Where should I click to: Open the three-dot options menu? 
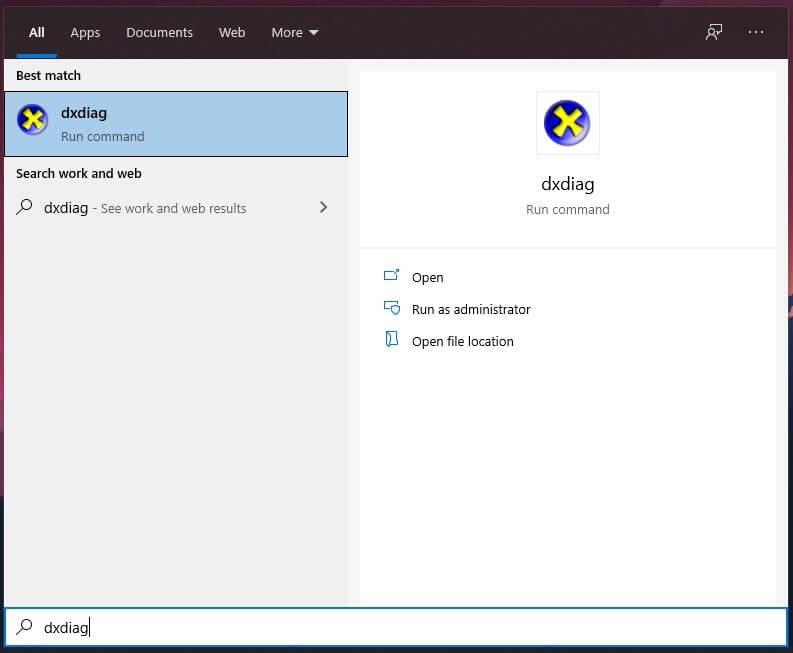(x=756, y=32)
